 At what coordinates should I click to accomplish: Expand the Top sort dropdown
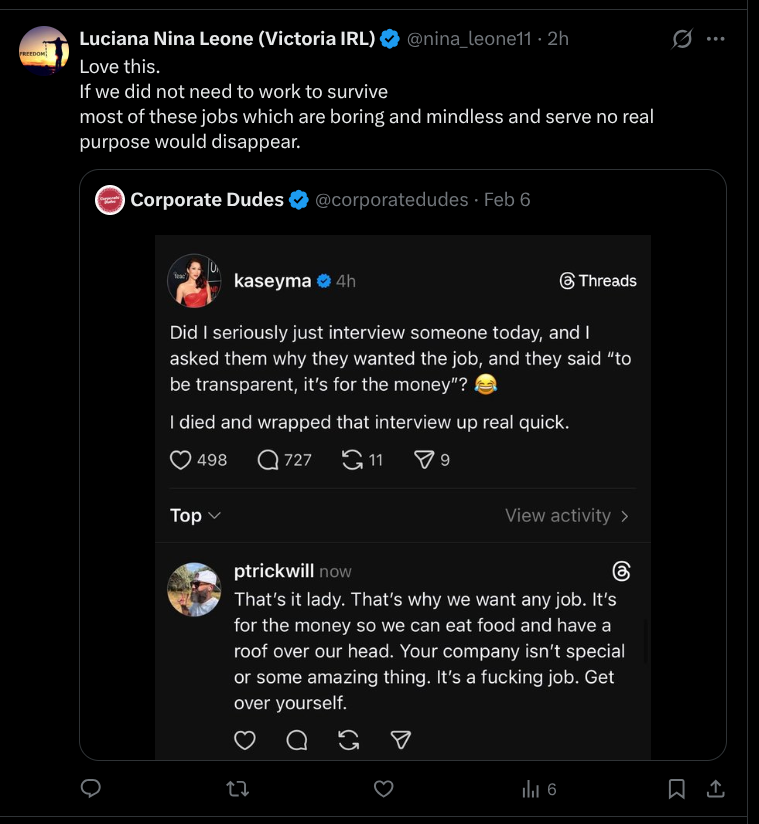click(195, 515)
